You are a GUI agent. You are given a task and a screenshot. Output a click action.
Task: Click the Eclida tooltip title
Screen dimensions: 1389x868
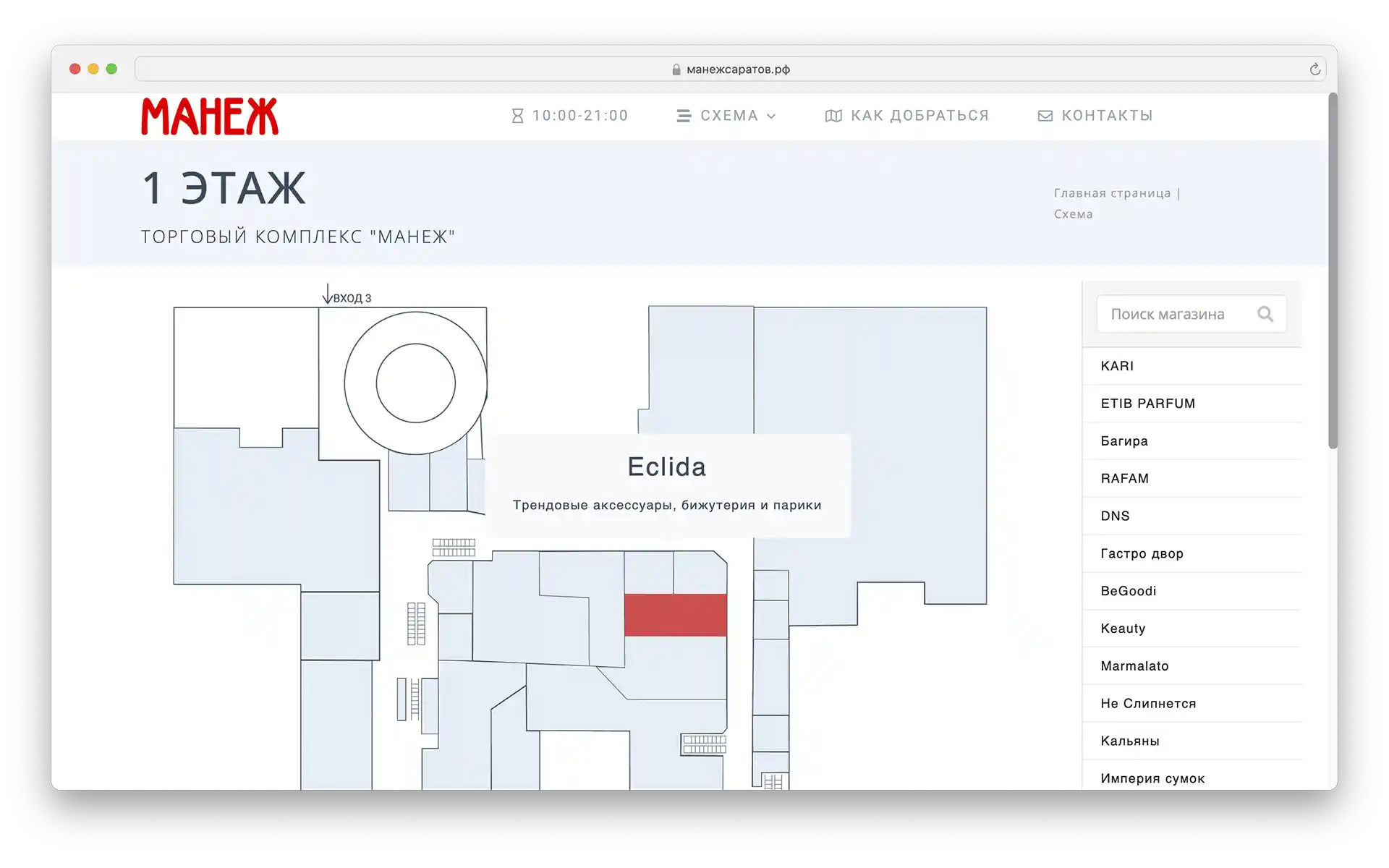tap(667, 467)
